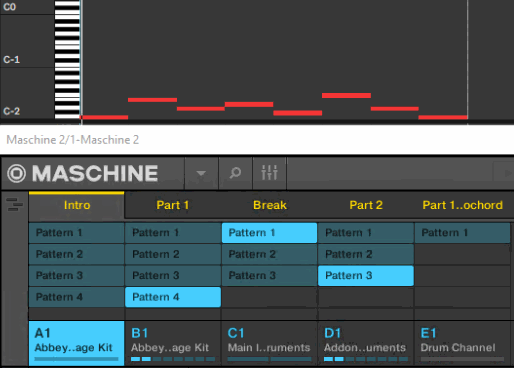Select Pattern 1 in Part 1..ochord column
514x368 pixels.
pyautogui.click(x=462, y=233)
